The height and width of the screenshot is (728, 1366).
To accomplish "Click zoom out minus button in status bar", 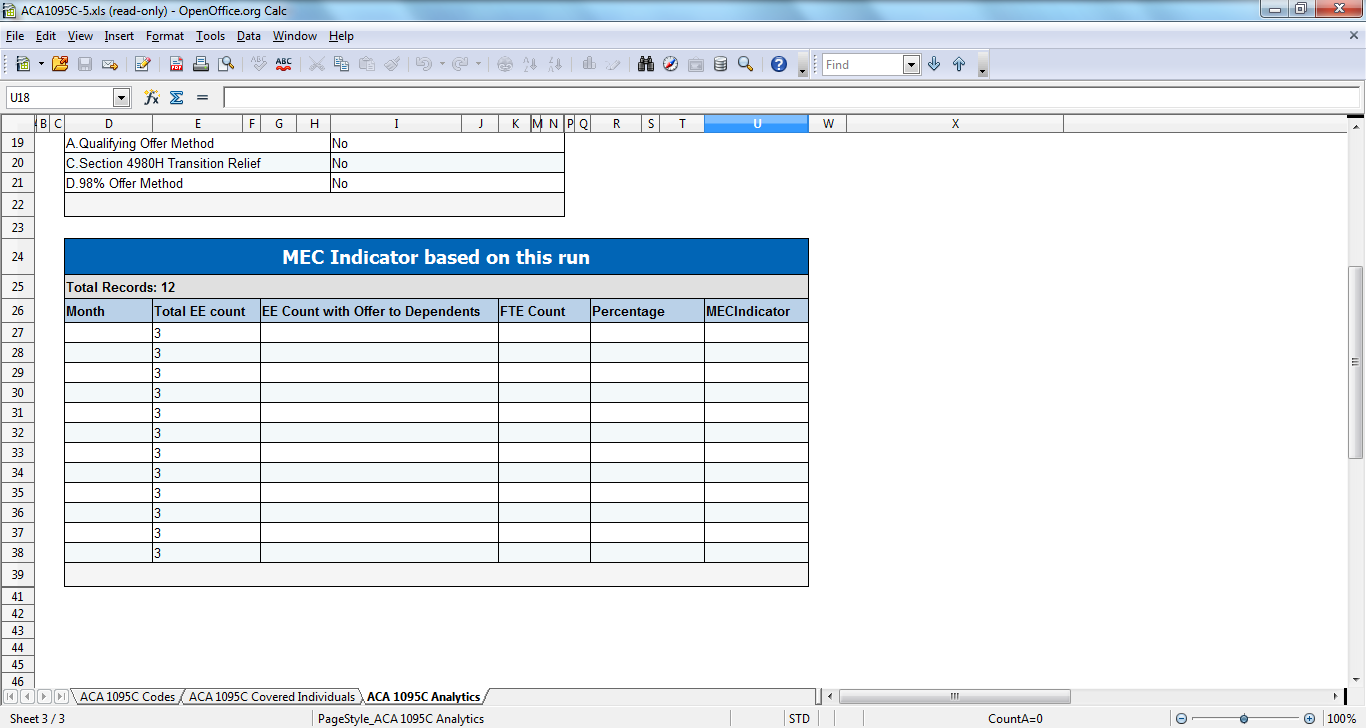I will click(x=1181, y=719).
